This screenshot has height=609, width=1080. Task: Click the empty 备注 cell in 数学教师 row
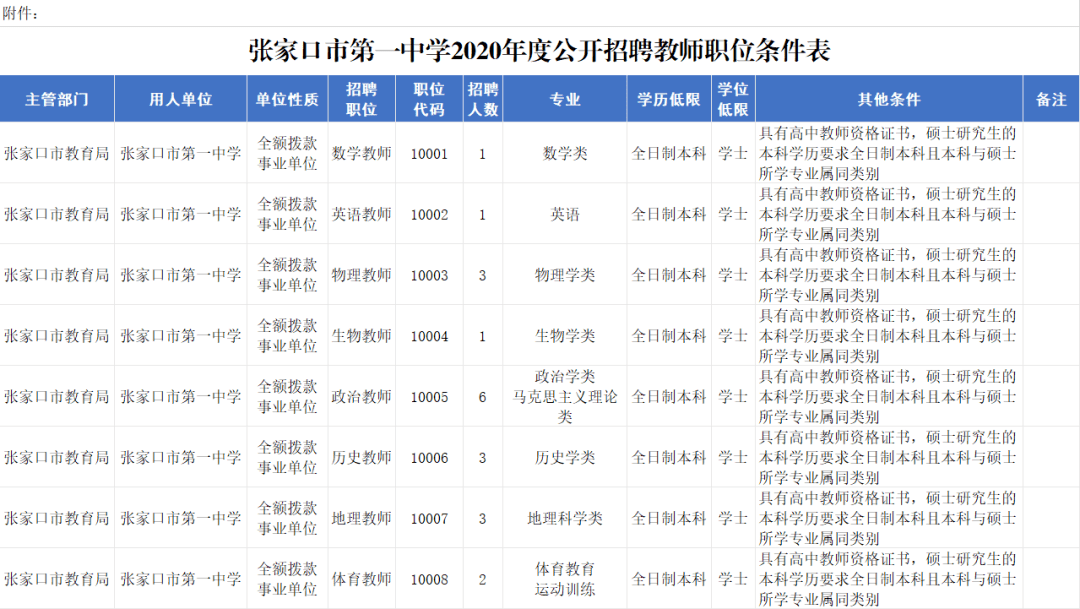coord(1051,153)
